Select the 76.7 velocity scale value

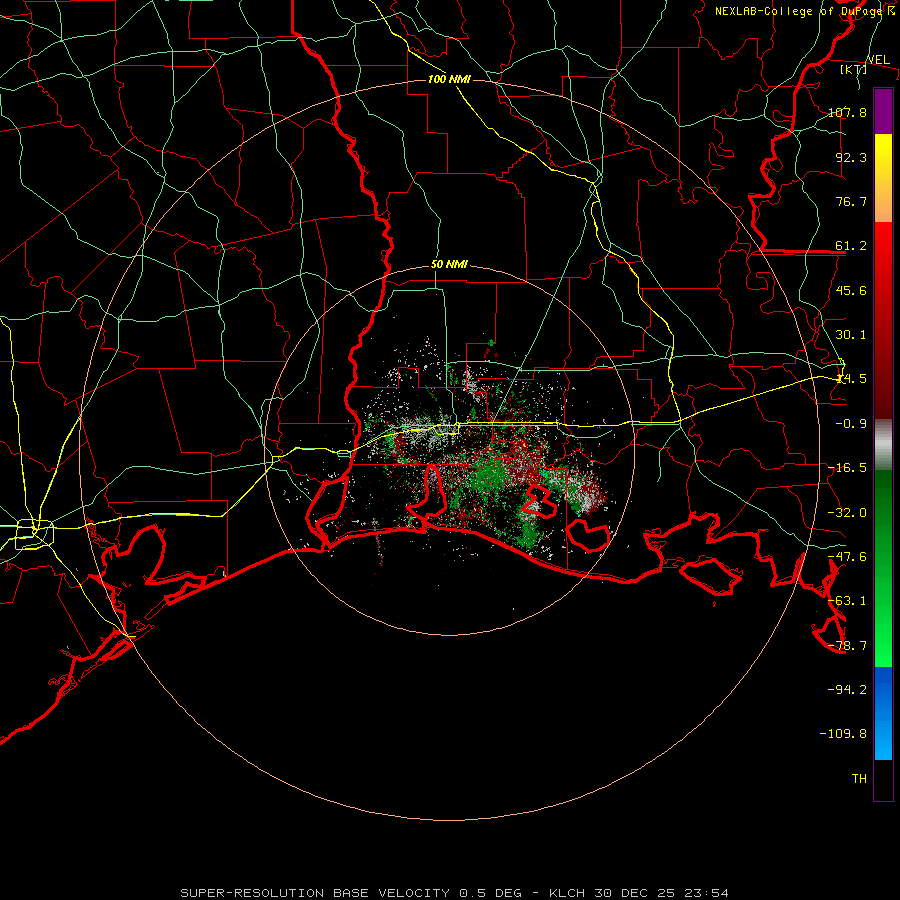(x=852, y=201)
